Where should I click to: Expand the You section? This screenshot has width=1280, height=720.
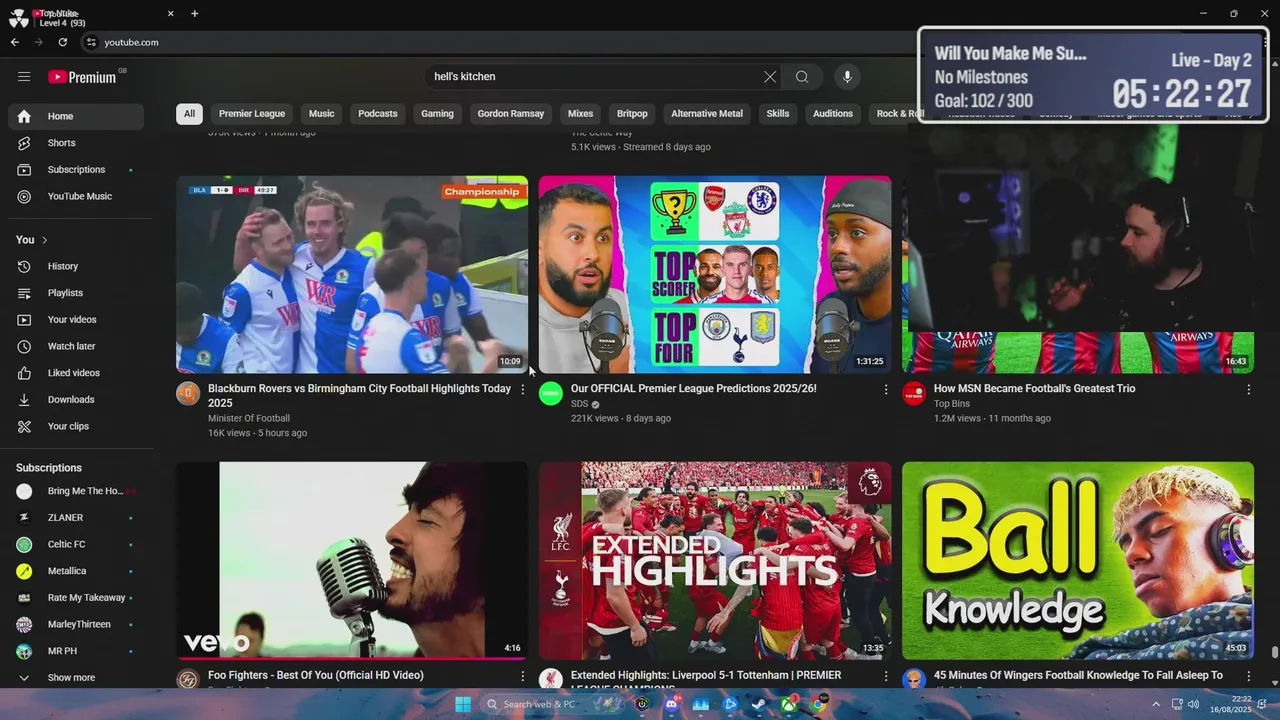[32, 240]
